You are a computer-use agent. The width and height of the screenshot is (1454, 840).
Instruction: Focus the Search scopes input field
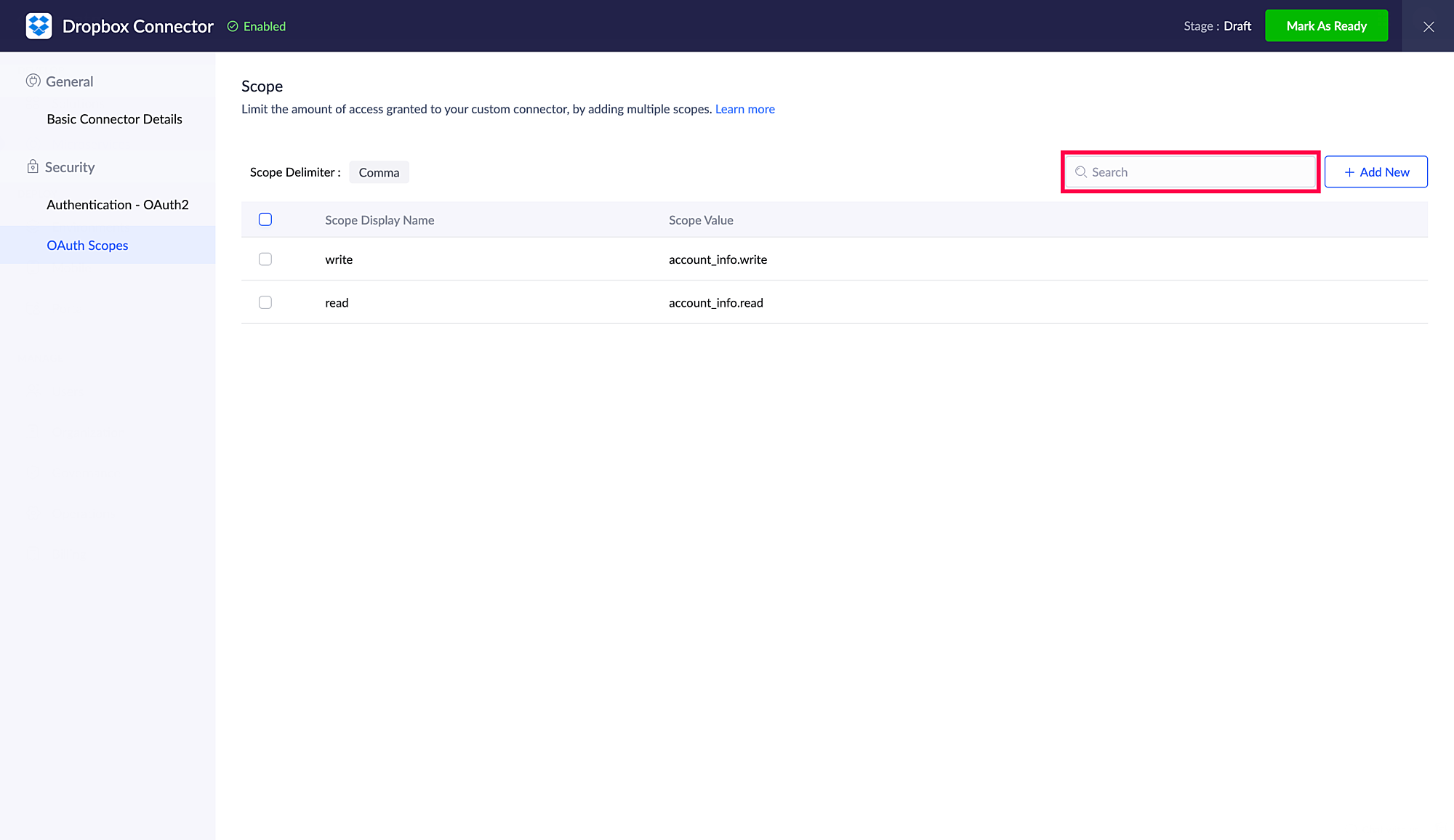[1200, 172]
